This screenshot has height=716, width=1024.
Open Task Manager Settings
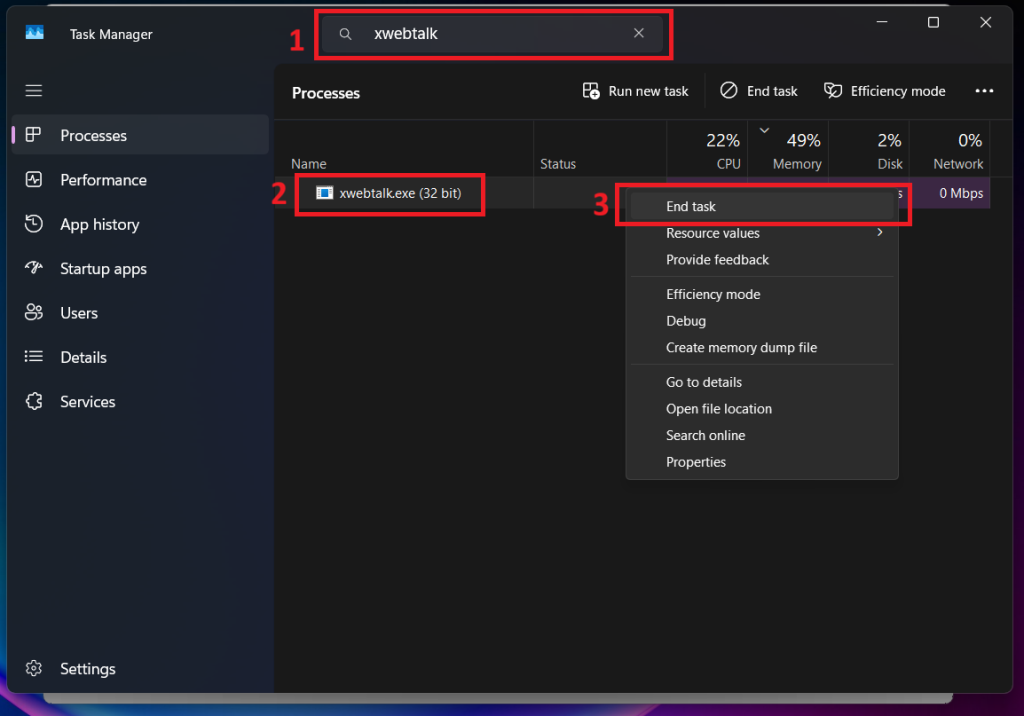pyautogui.click(x=140, y=668)
